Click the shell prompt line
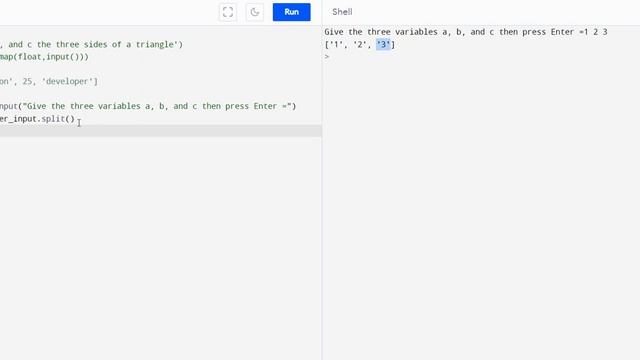 pyautogui.click(x=327, y=57)
